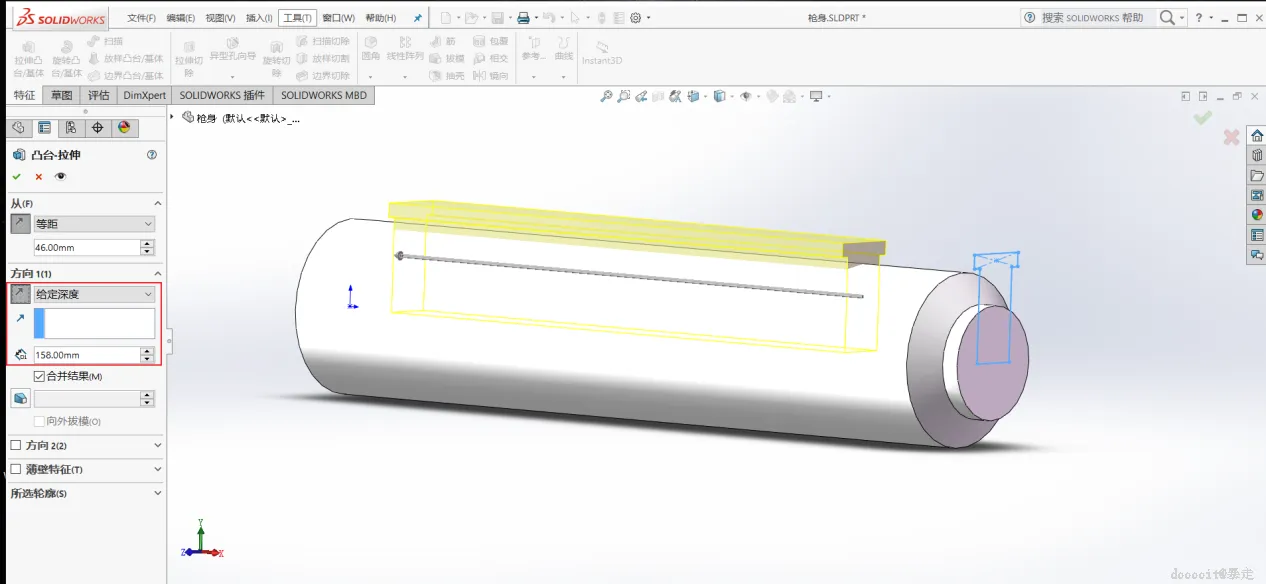Open the FeatureManager design tree tab
1266x584 pixels.
[18, 127]
